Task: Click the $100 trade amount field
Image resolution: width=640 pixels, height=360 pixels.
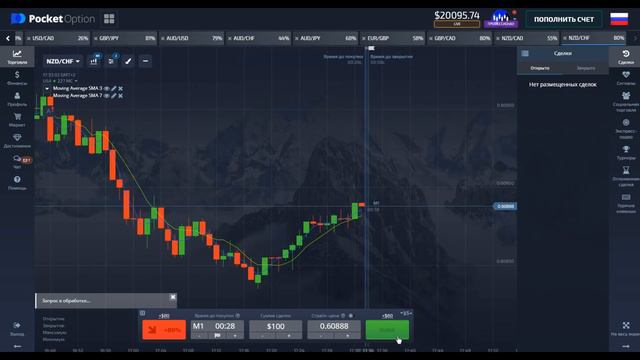Action: pyautogui.click(x=276, y=326)
